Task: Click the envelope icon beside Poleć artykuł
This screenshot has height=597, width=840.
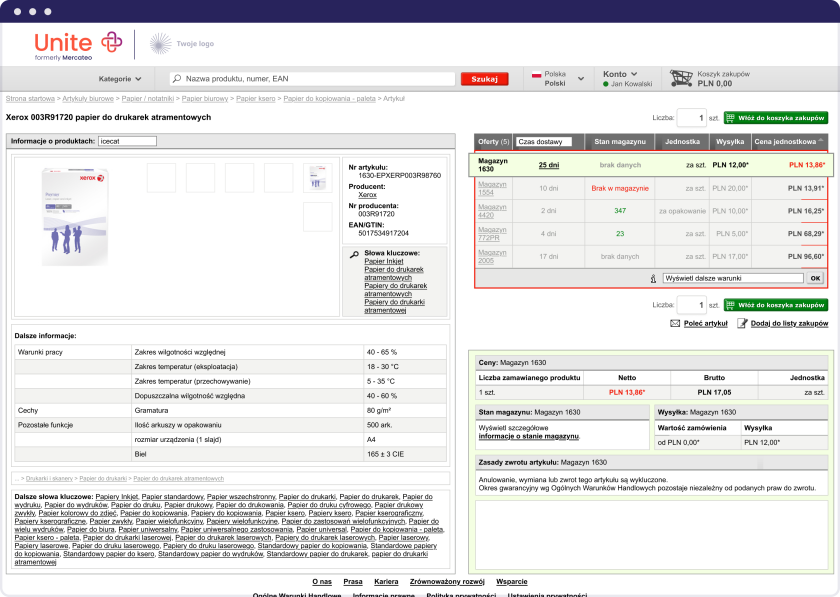Action: tap(675, 324)
